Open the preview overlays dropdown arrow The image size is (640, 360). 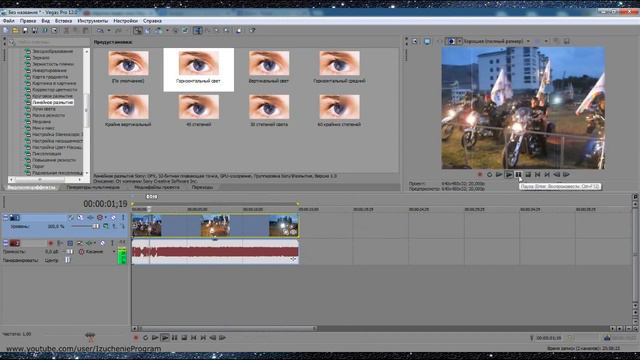tap(546, 41)
